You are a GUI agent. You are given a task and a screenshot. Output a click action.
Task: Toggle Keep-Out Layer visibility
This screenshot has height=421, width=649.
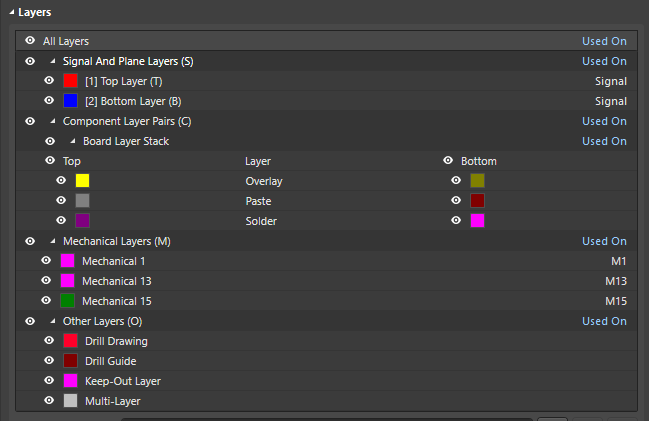coord(49,381)
